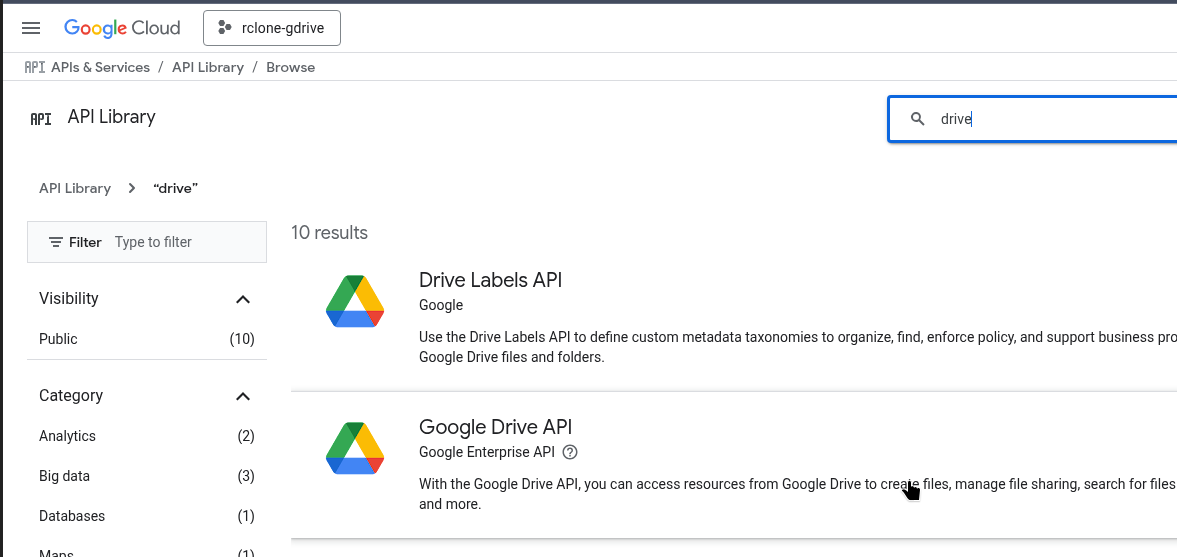Go to APIs & Services breadcrumb

tap(100, 67)
